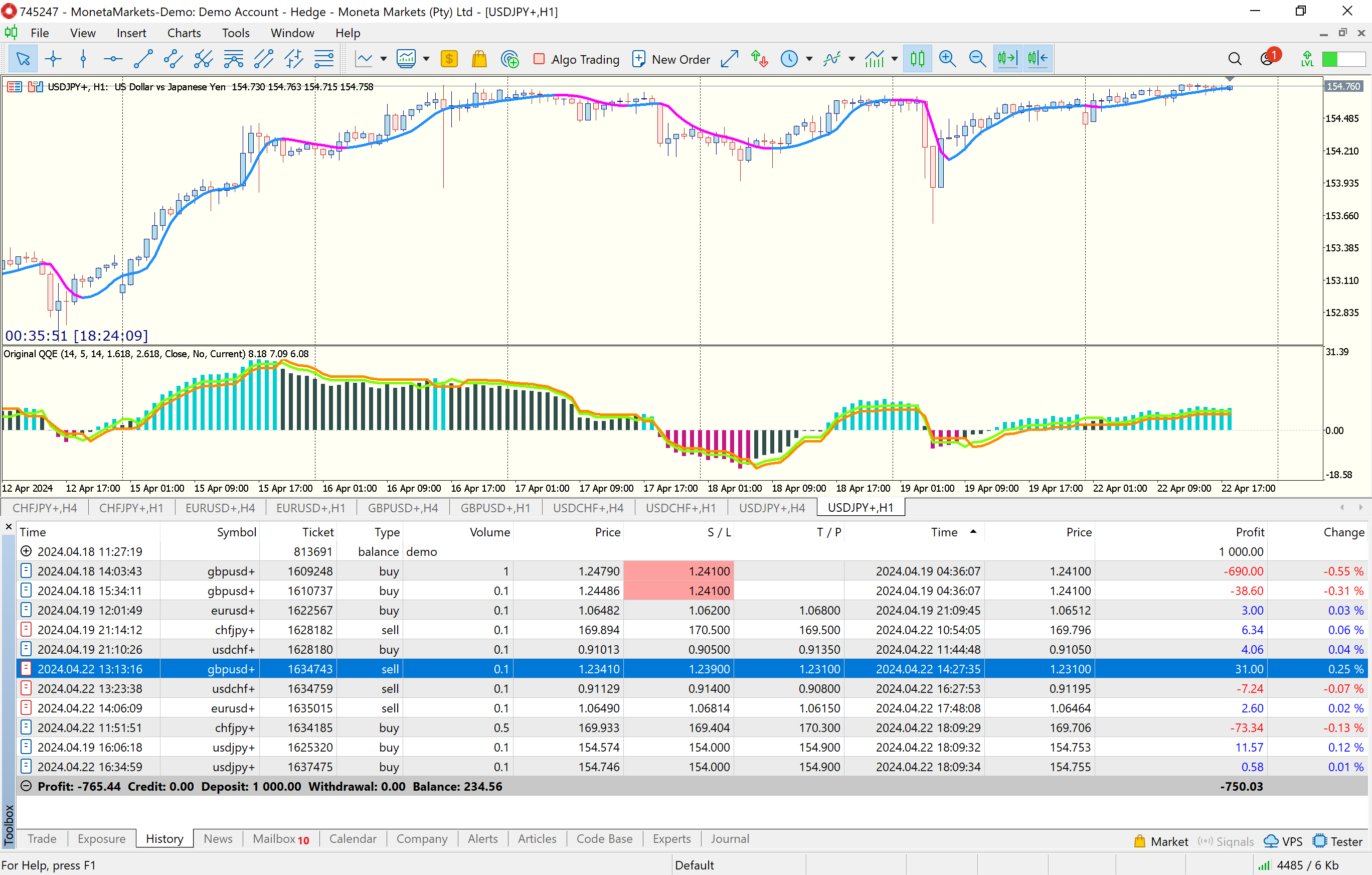The width and height of the screenshot is (1372, 875).
Task: Open the Journal tab in Toolbox
Action: pyautogui.click(x=729, y=838)
